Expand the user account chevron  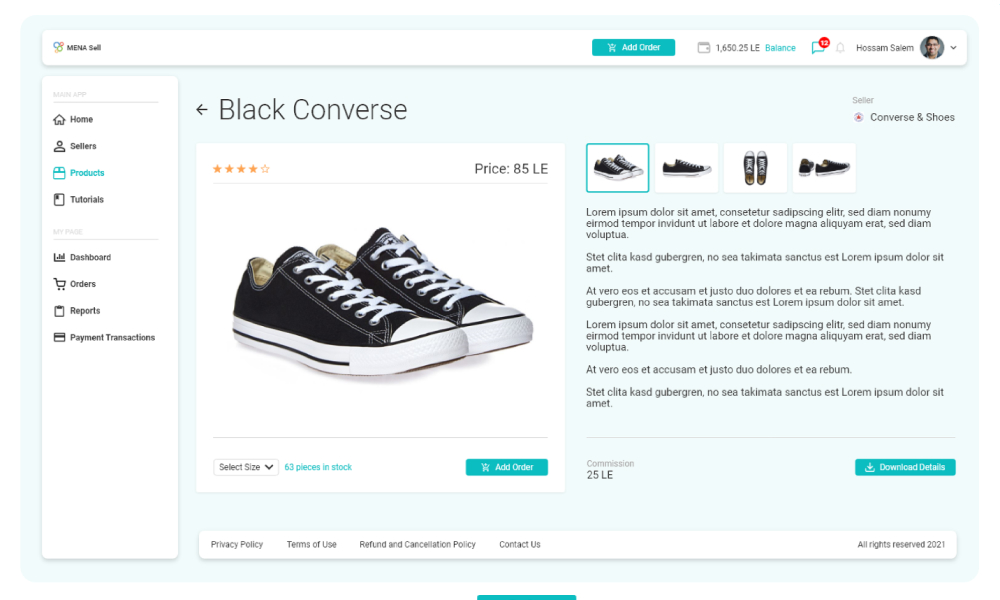pos(954,48)
